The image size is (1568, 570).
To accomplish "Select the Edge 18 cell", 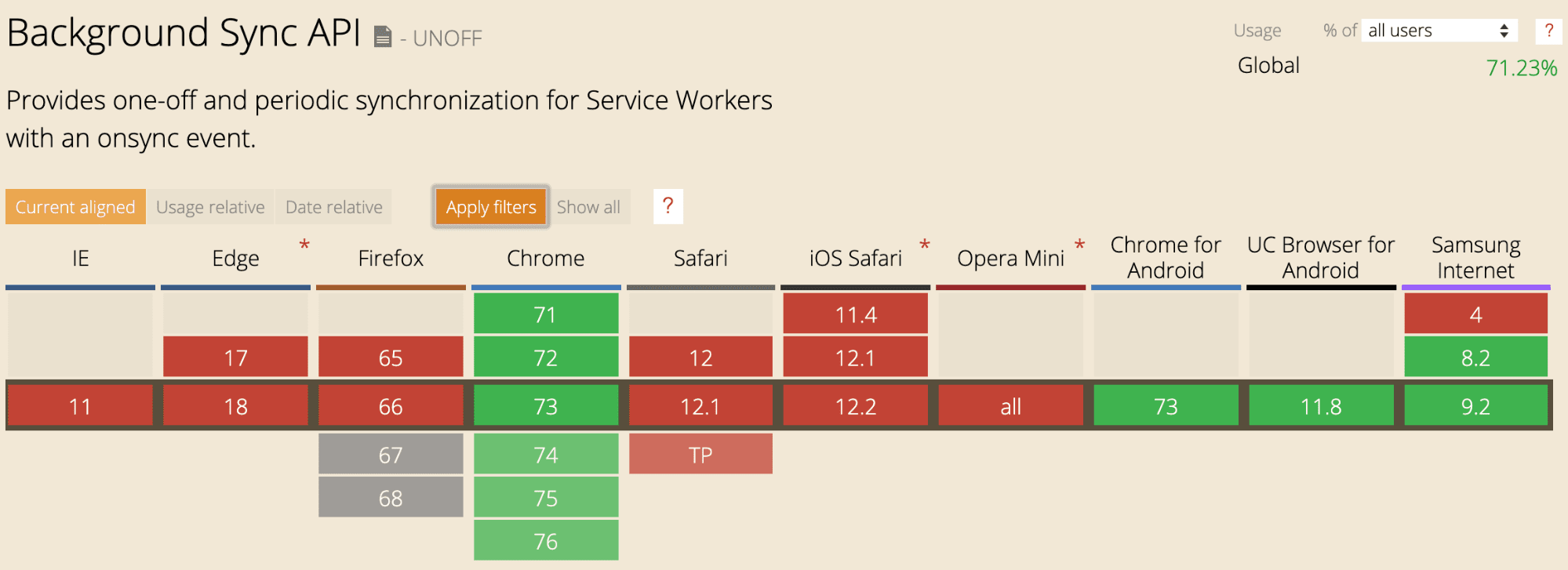I will point(235,406).
